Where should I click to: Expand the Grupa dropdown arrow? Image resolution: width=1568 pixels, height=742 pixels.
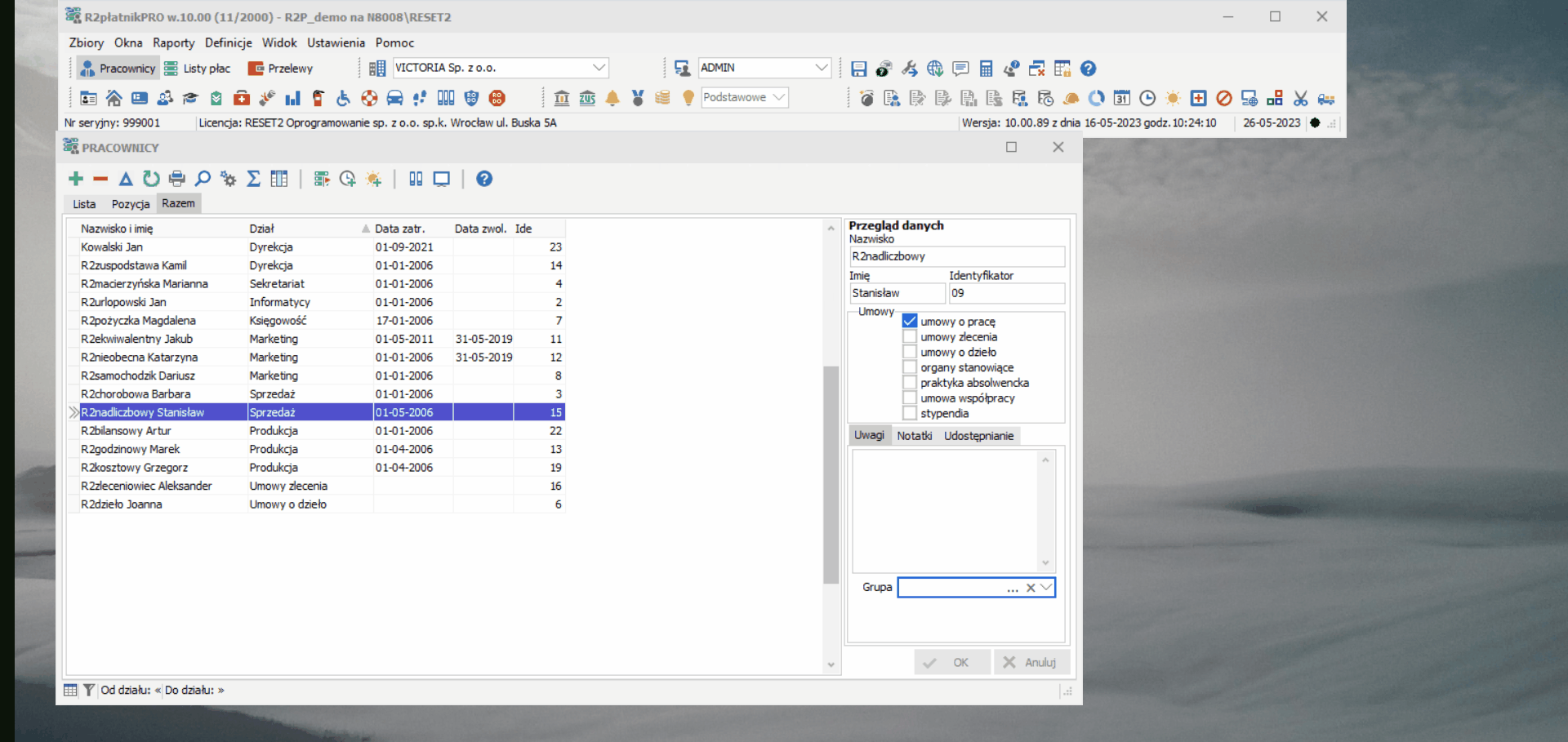point(1046,587)
